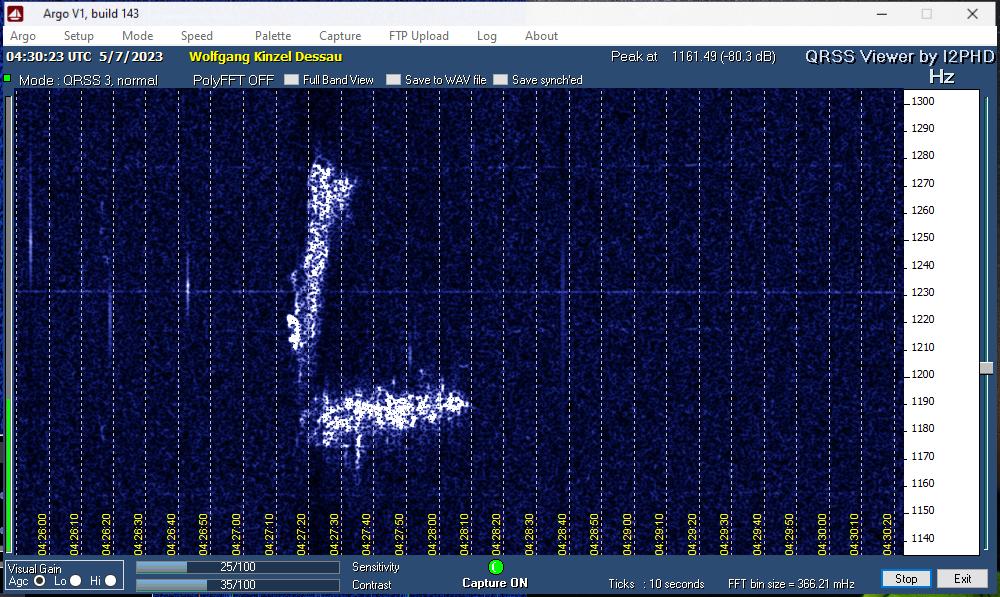Open the FTP Upload menu
Image resolution: width=1000 pixels, height=597 pixels.
[x=419, y=36]
